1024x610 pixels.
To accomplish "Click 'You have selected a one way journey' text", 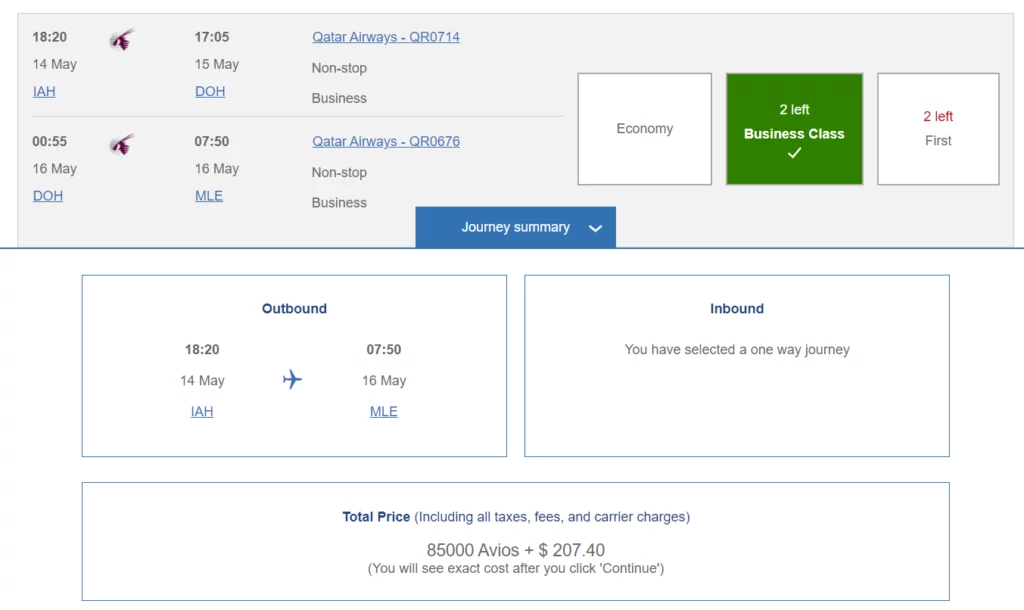I will click(x=737, y=349).
